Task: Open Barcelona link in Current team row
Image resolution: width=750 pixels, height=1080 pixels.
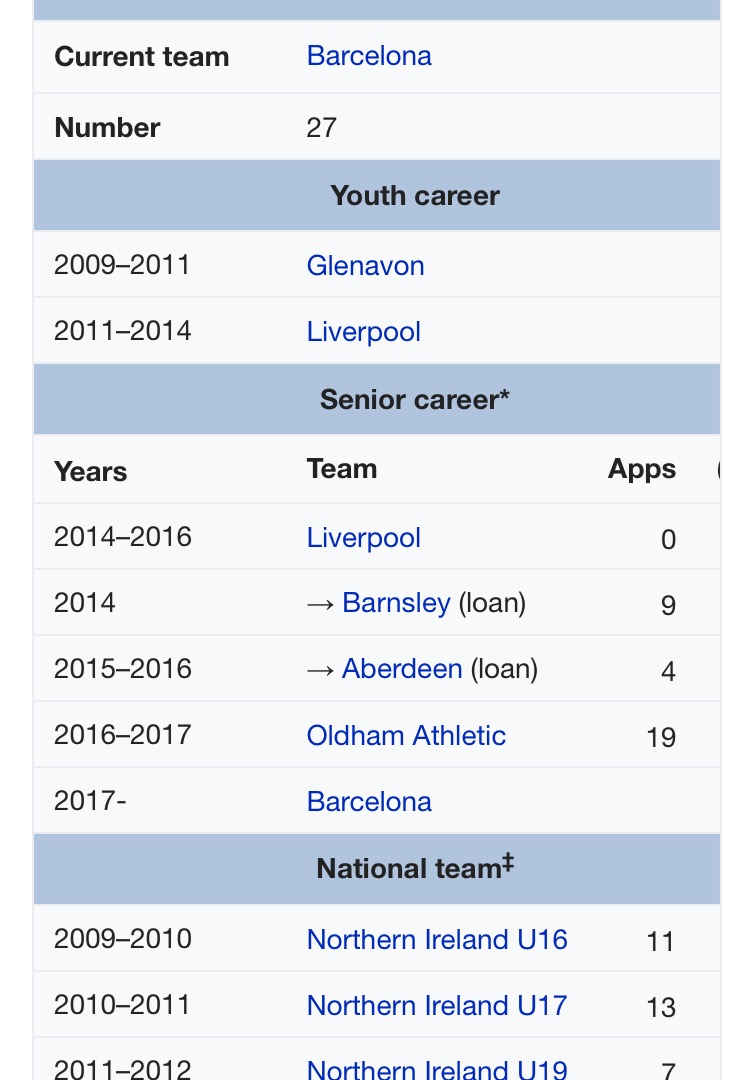Action: pos(369,56)
